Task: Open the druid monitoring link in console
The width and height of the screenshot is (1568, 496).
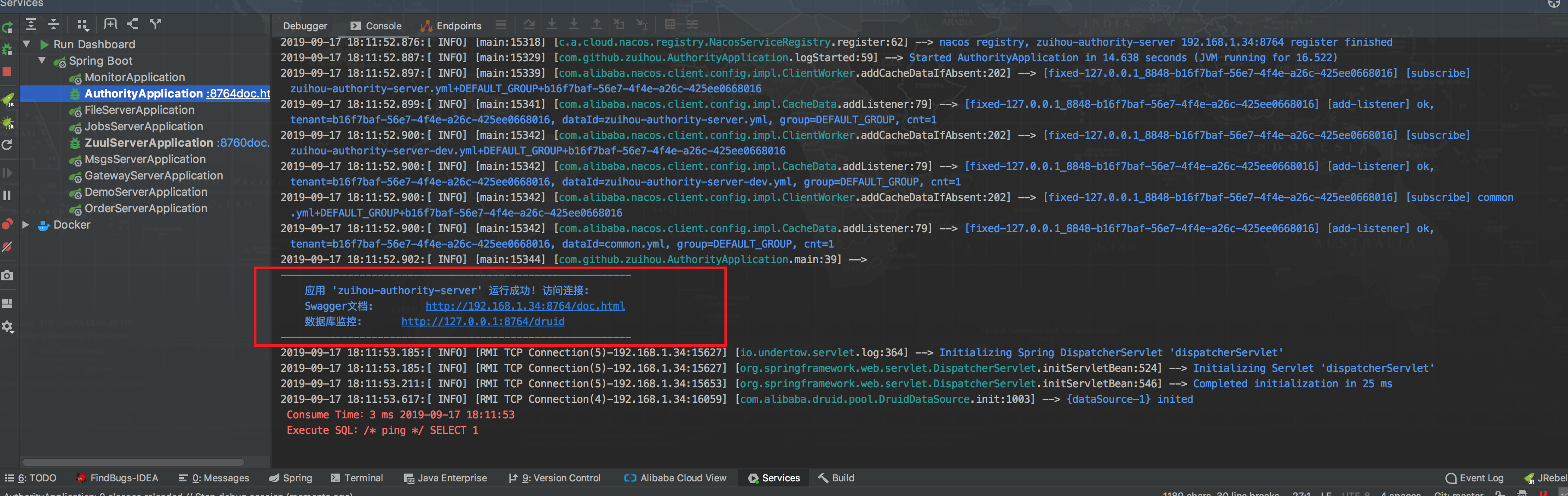Action: click(x=483, y=322)
